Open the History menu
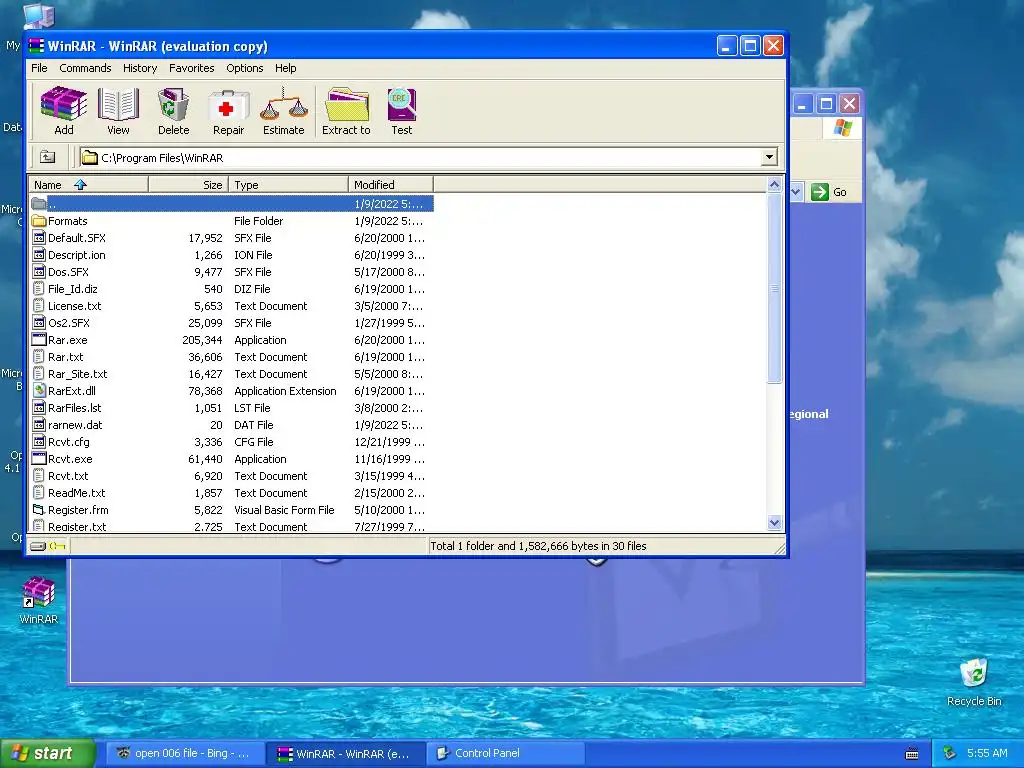The image size is (1024, 768). [x=140, y=68]
